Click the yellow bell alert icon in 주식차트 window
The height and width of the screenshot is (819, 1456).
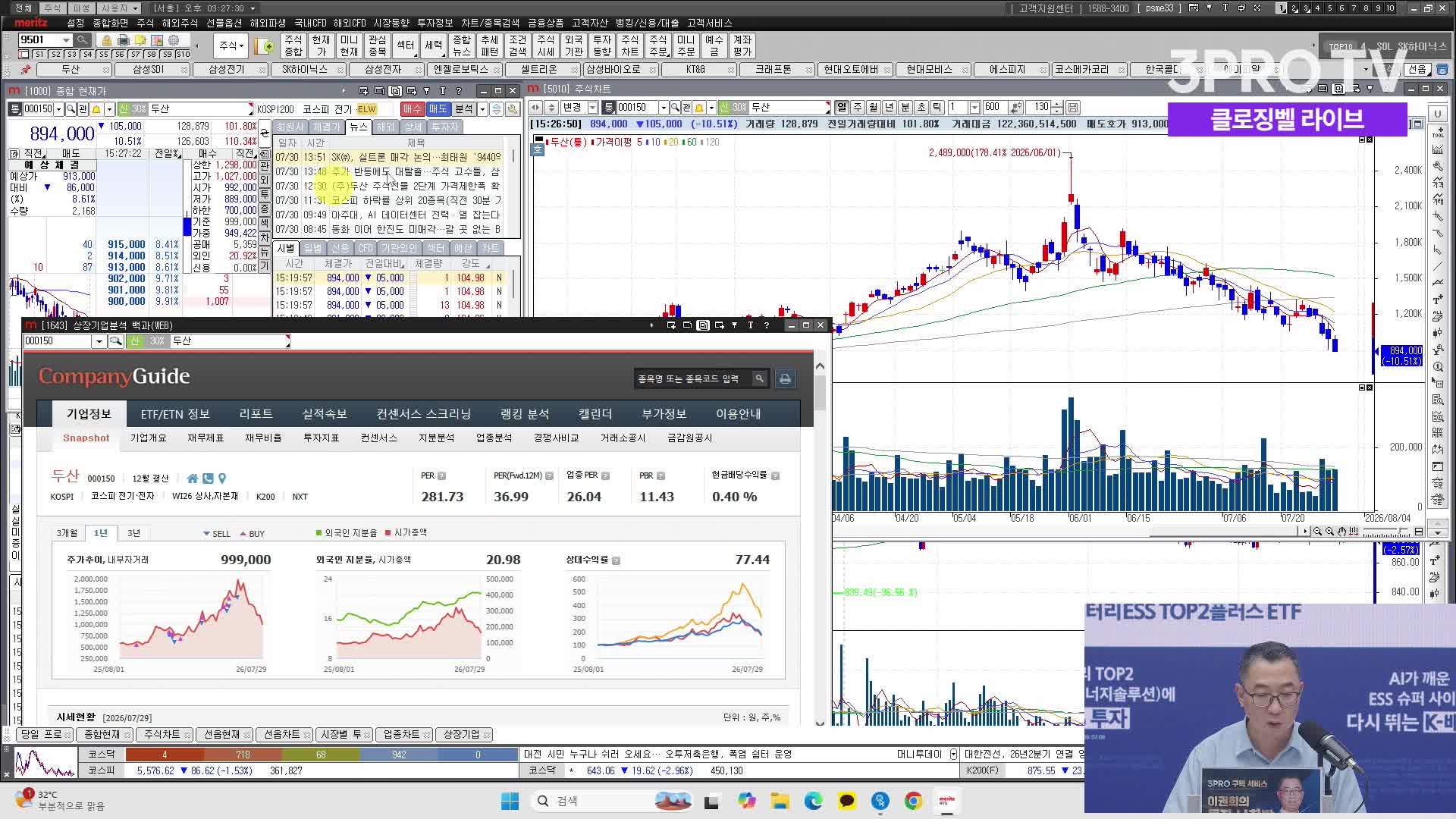699,108
